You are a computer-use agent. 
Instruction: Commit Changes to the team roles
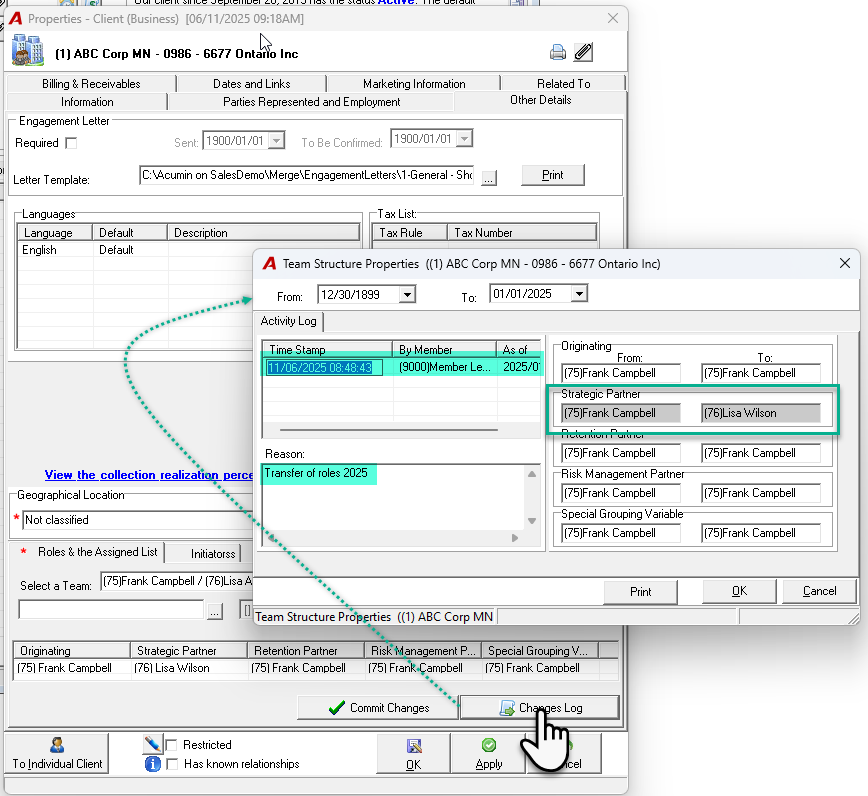point(378,708)
